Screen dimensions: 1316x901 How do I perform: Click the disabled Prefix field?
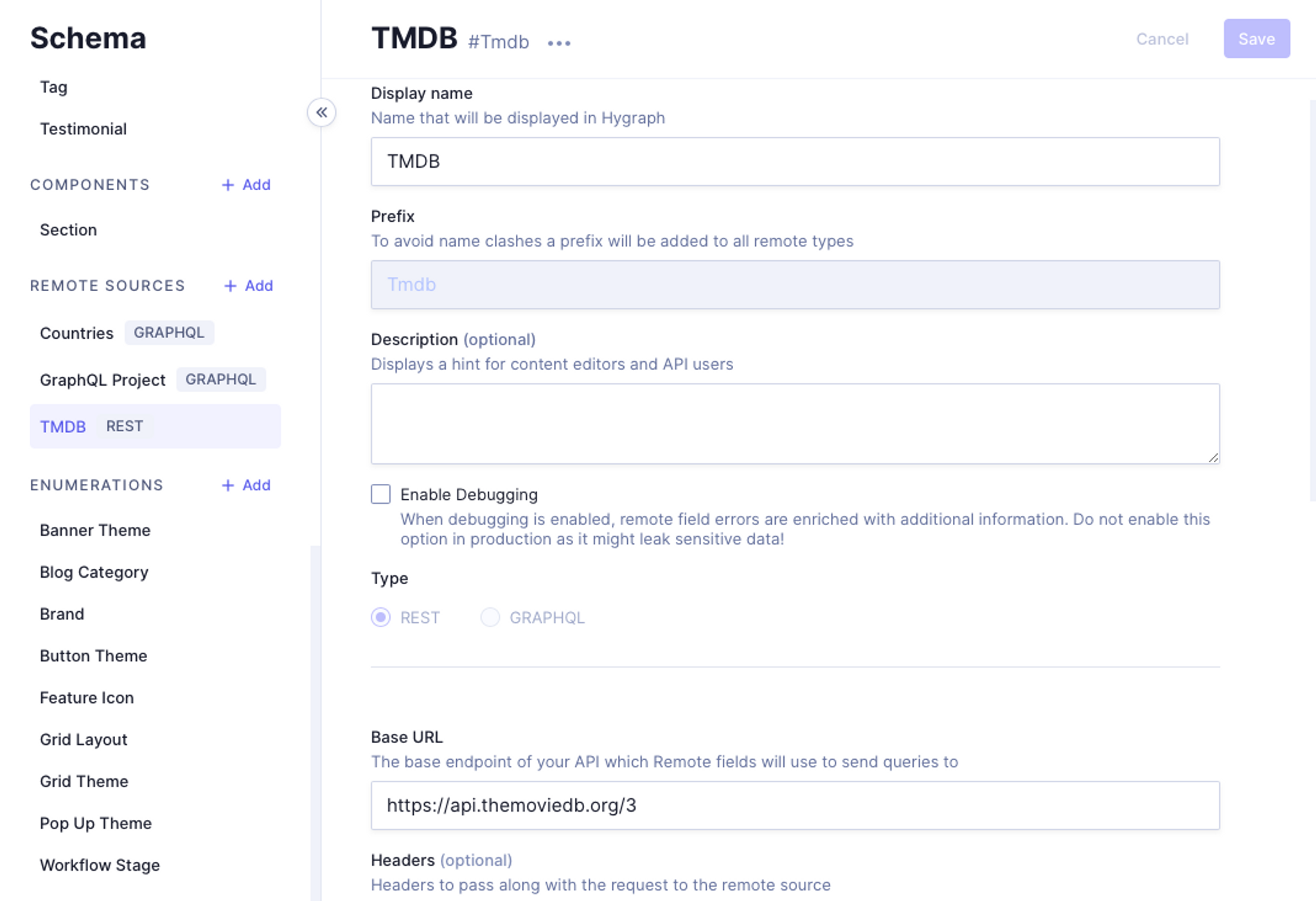coord(795,285)
